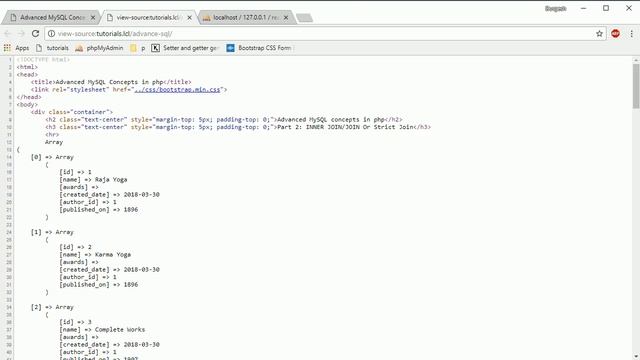Open the Bootstrap CSS Form bookmark
The width and height of the screenshot is (640, 360).
tap(259, 48)
